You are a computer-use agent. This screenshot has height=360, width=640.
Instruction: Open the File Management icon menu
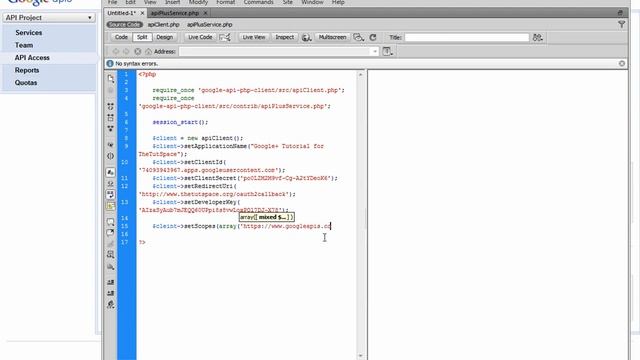[x=538, y=38]
